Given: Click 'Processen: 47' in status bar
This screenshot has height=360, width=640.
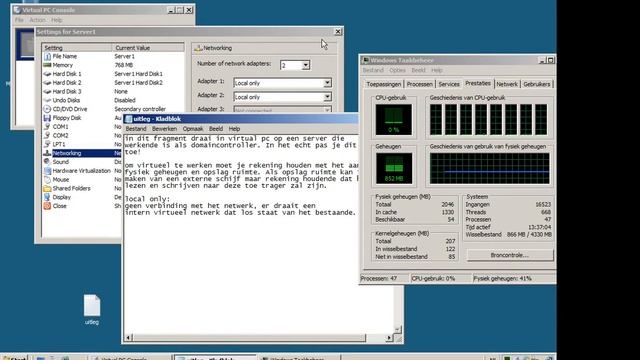Looking at the screenshot, I should 379,278.
